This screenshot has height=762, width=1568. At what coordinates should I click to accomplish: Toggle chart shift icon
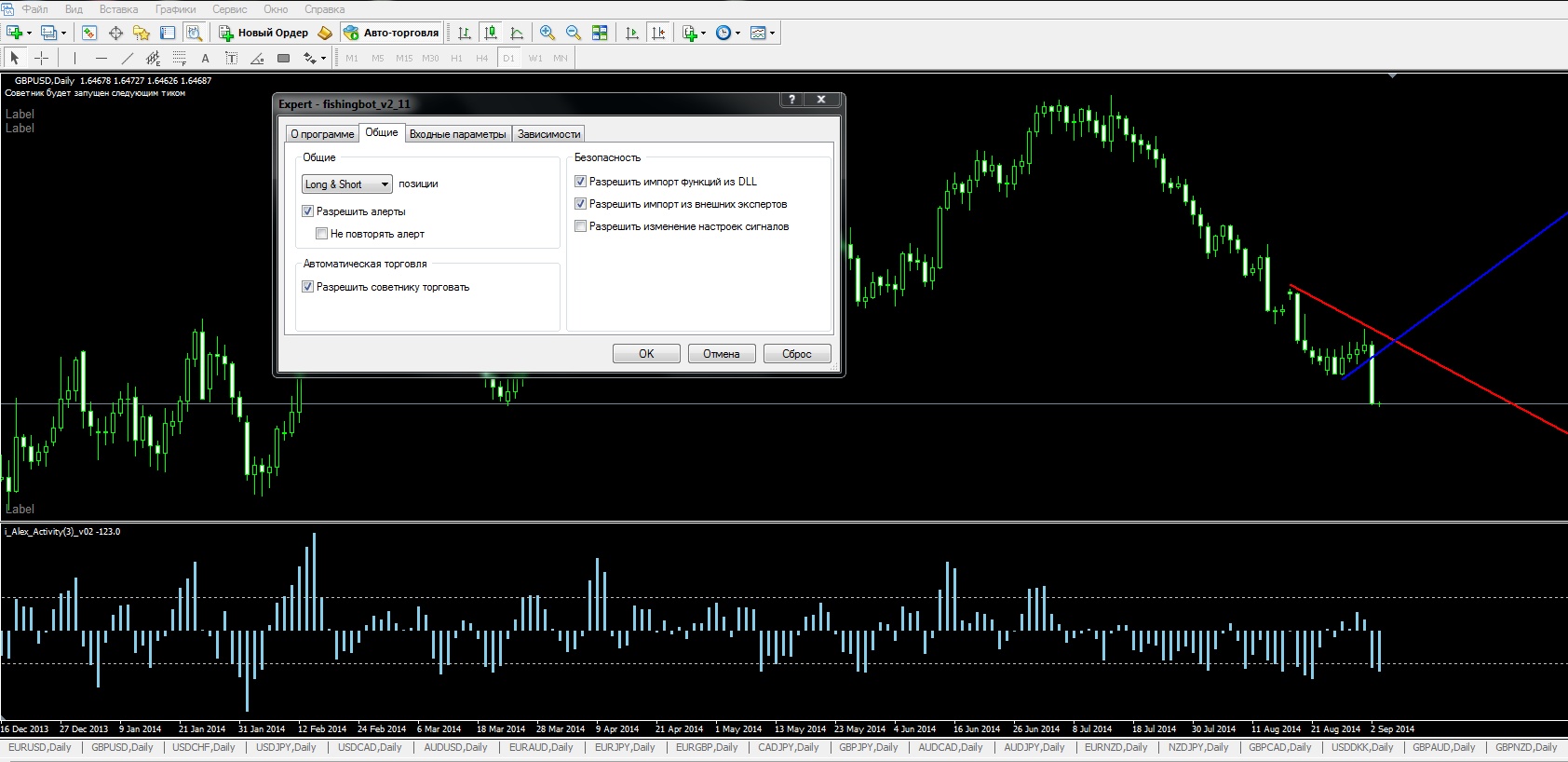point(658,33)
